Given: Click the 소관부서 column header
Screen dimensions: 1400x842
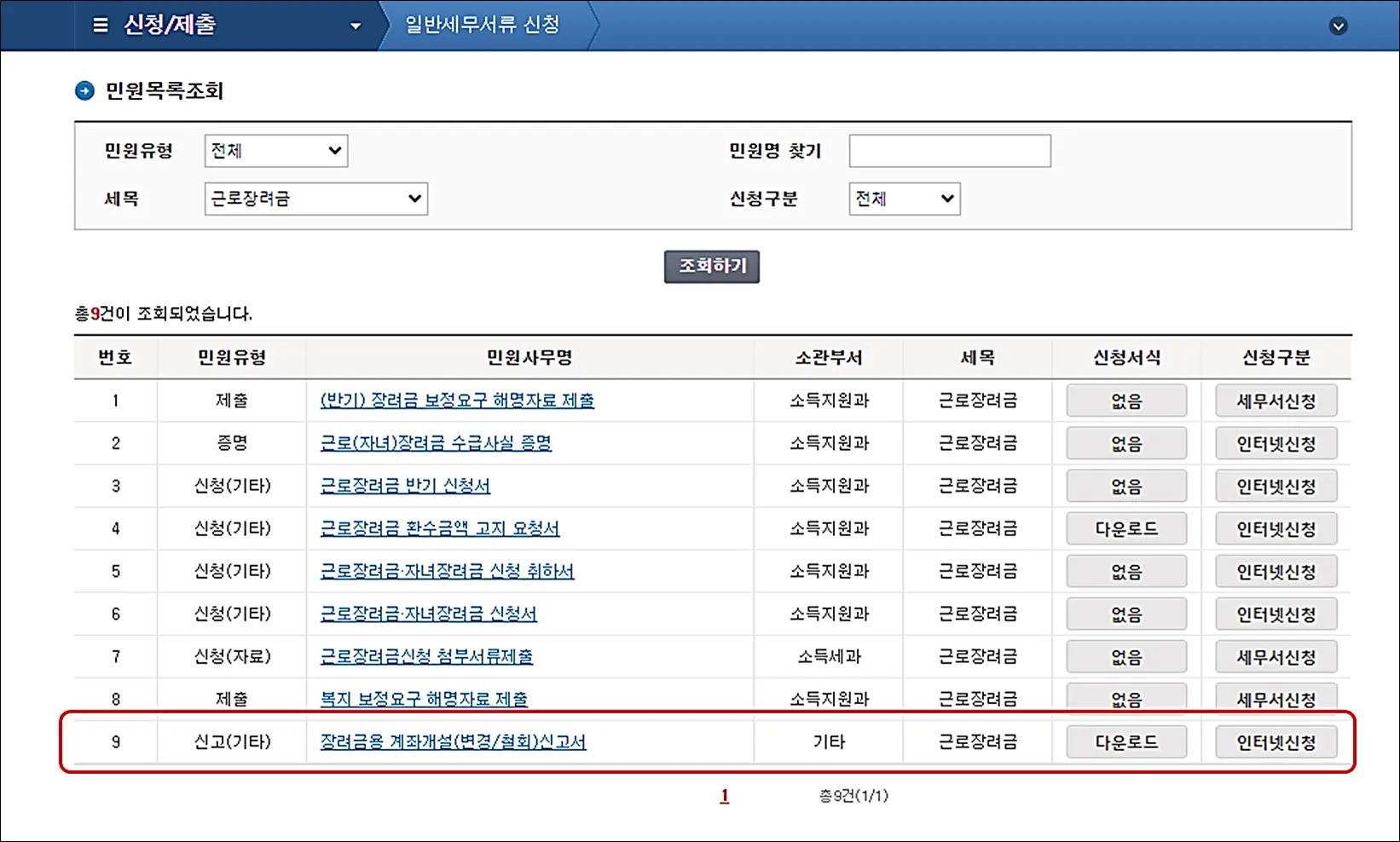Looking at the screenshot, I should click(829, 358).
